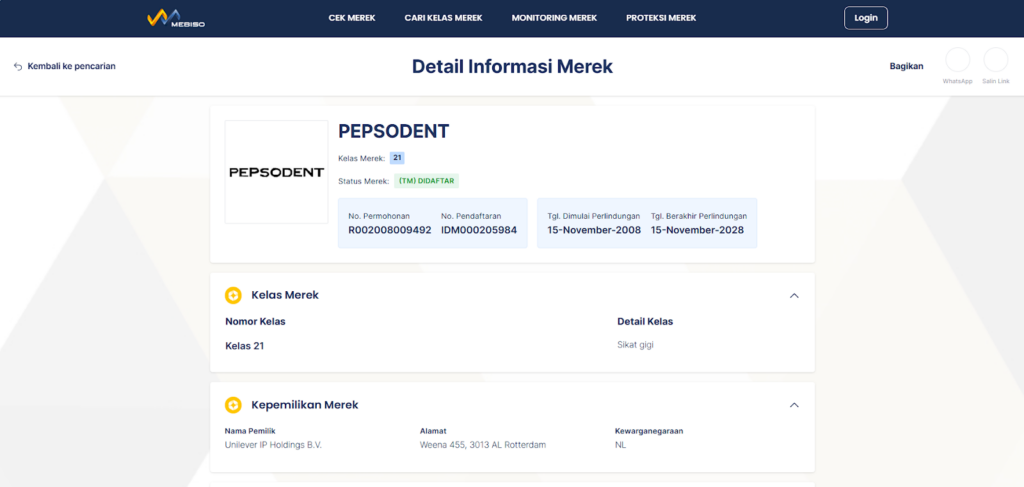Click the class 21 badge
Viewport: 1024px width, 487px height.
(x=397, y=158)
